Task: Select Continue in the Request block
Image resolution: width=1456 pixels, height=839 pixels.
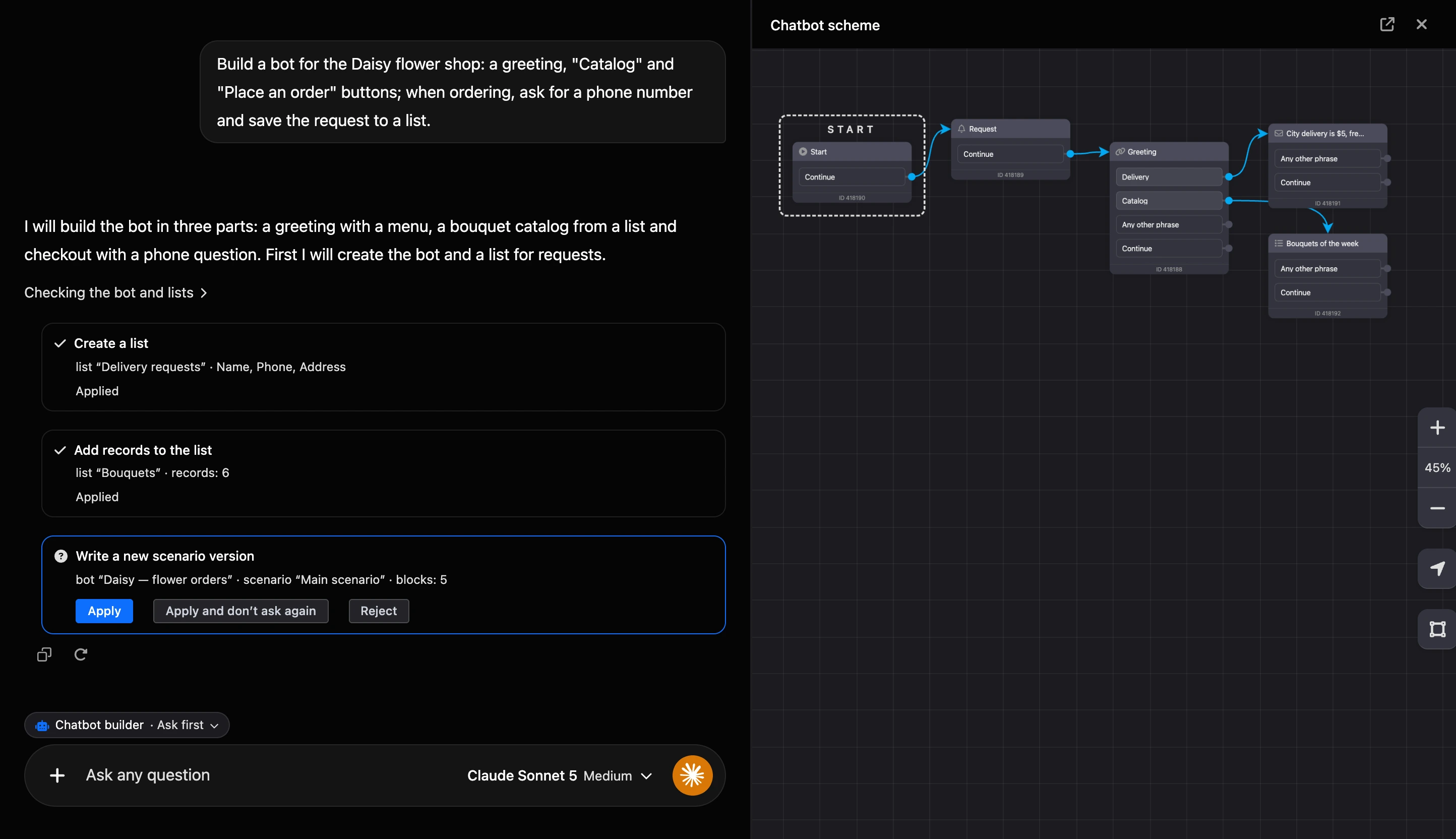Action: tap(1010, 154)
